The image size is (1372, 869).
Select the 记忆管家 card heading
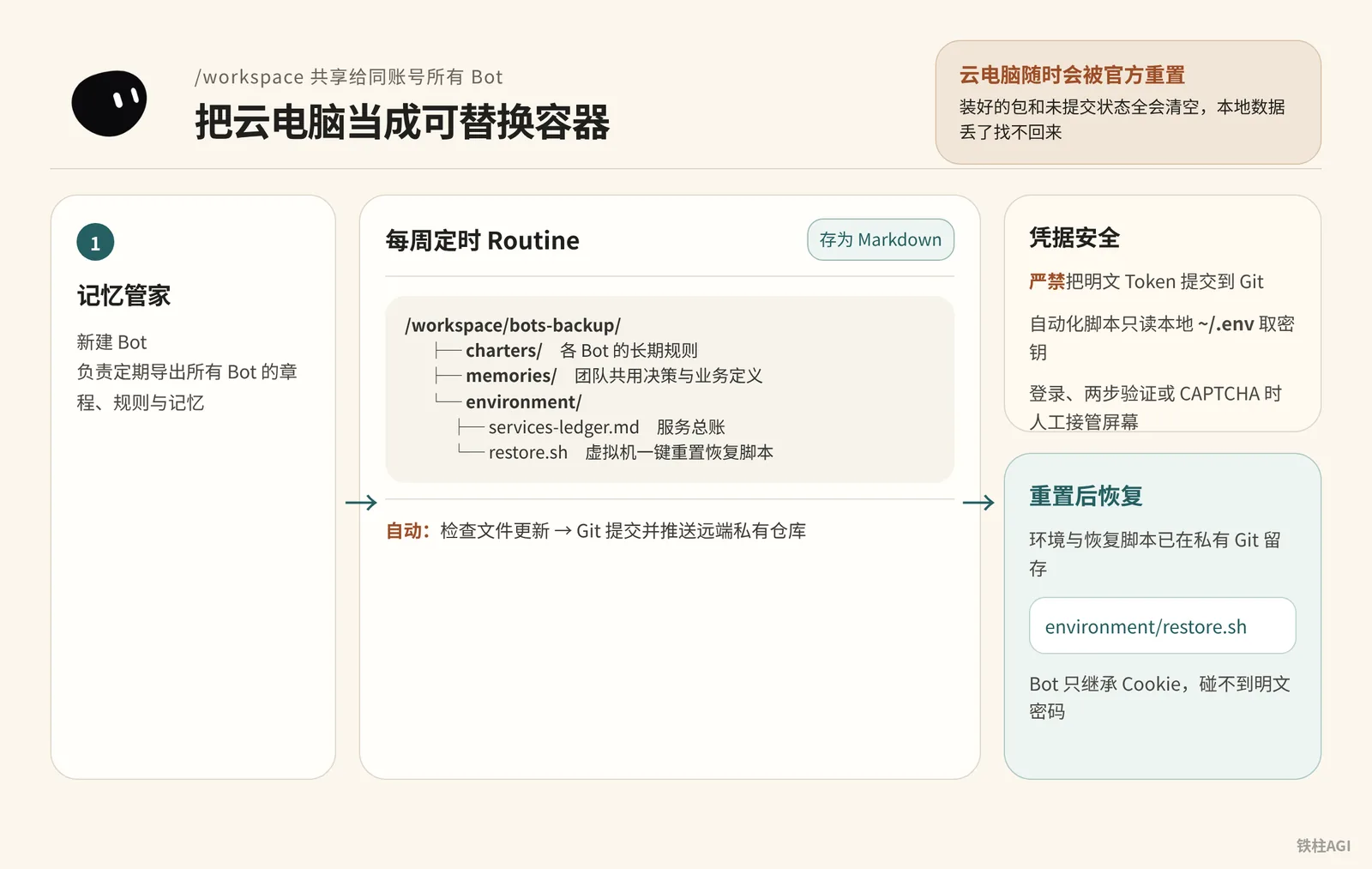click(x=123, y=295)
